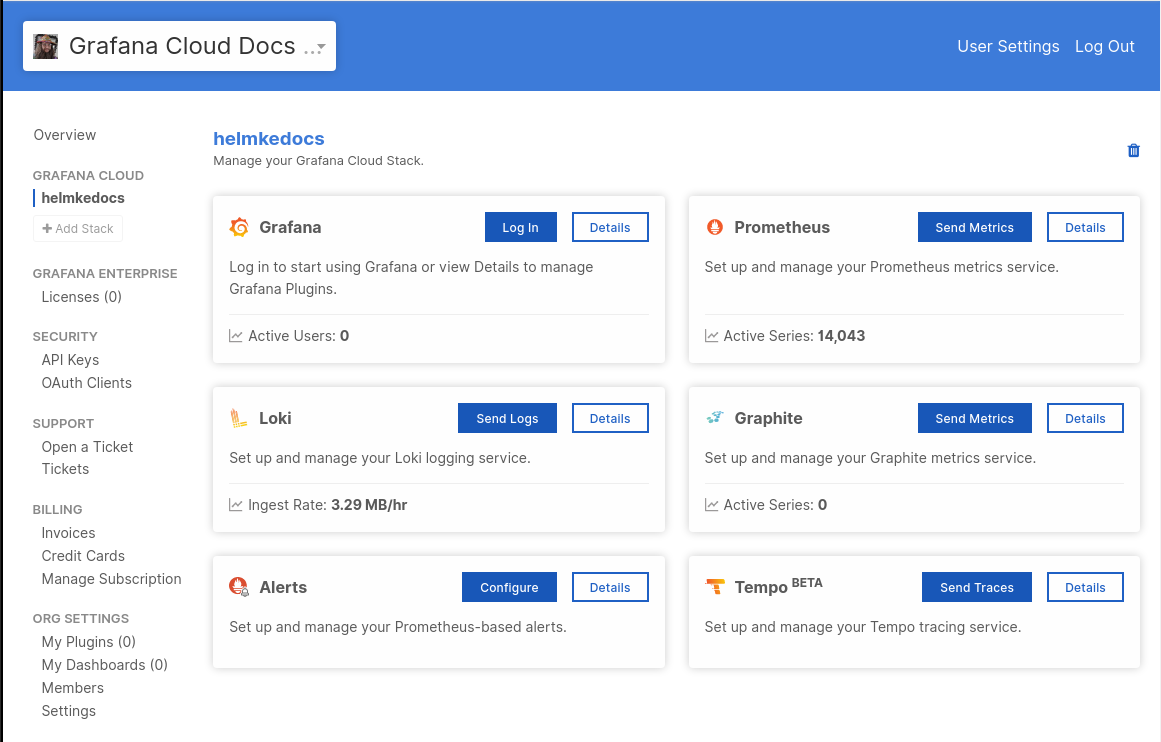Click the Grafana logo icon
The width and height of the screenshot is (1161, 742).
(x=239, y=227)
